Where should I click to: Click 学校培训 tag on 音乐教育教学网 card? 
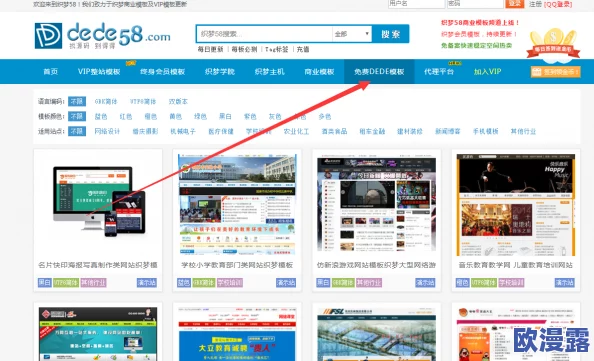click(511, 283)
